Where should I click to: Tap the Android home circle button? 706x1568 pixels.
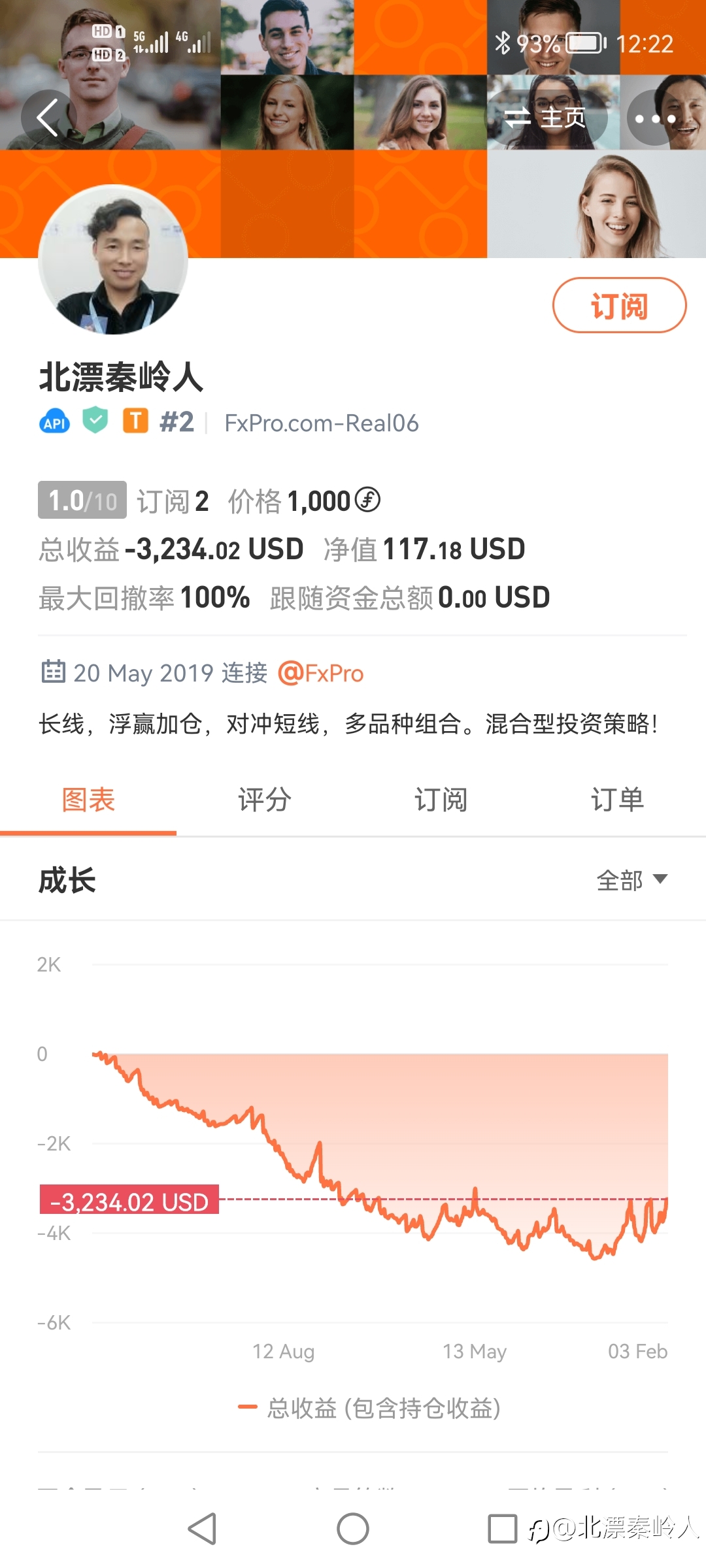coord(353,1529)
